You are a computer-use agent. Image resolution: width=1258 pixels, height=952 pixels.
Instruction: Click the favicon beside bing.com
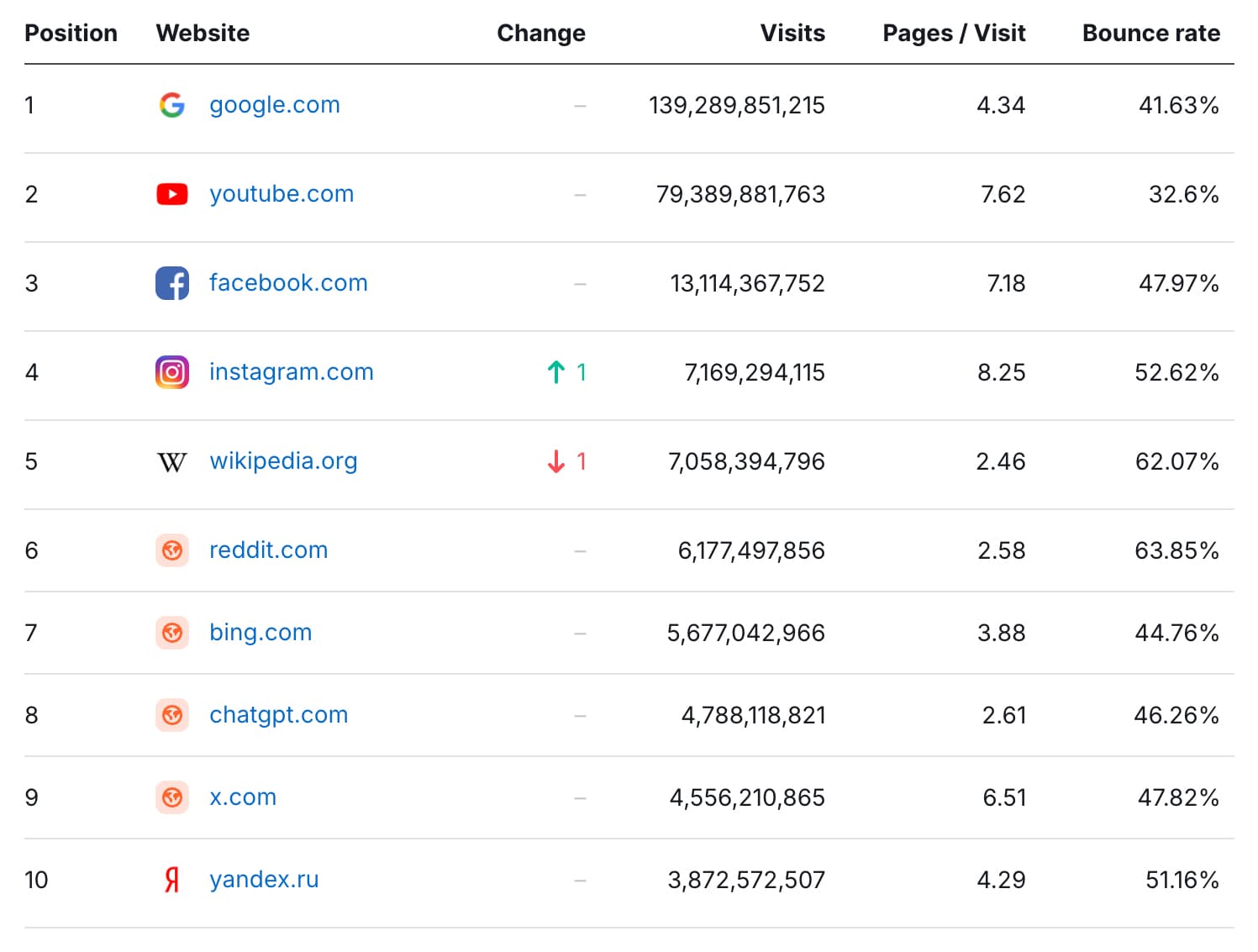[x=172, y=633]
